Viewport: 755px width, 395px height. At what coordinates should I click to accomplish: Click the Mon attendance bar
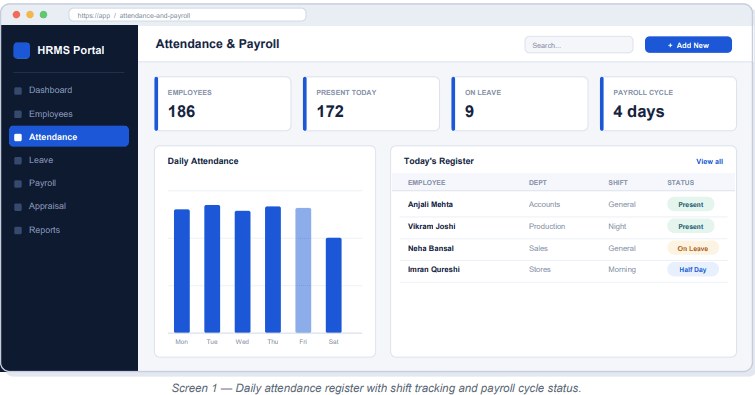(182, 271)
